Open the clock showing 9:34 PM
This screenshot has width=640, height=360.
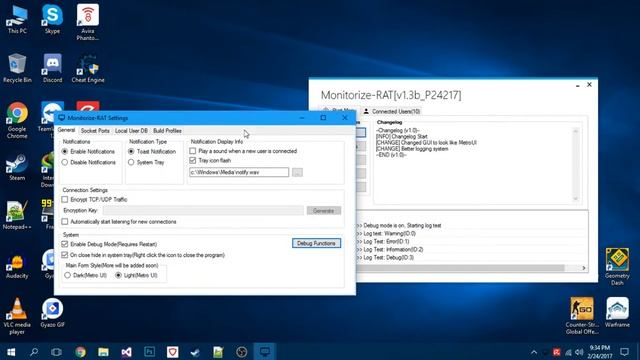(x=600, y=352)
